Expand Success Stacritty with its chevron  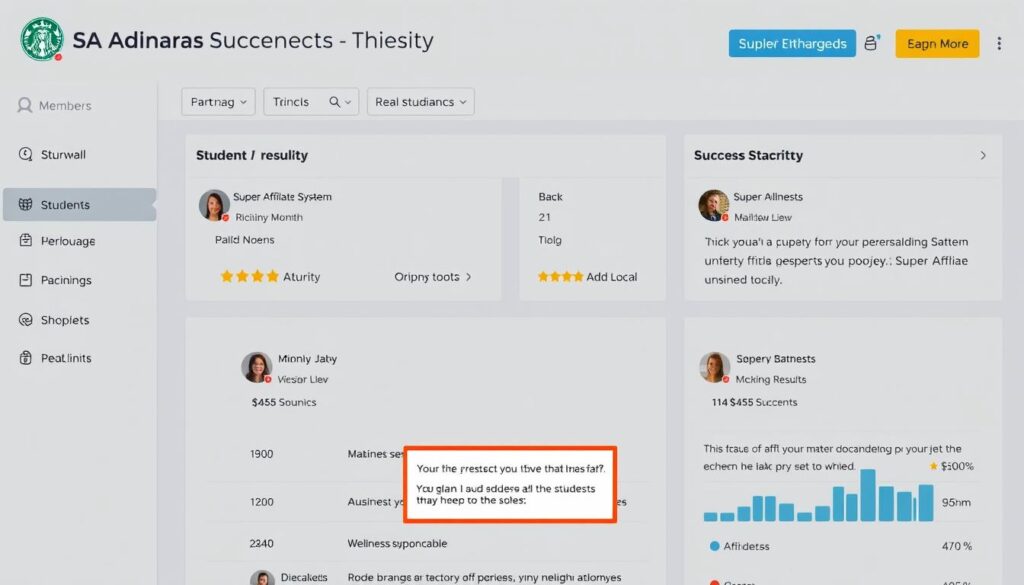pos(983,155)
